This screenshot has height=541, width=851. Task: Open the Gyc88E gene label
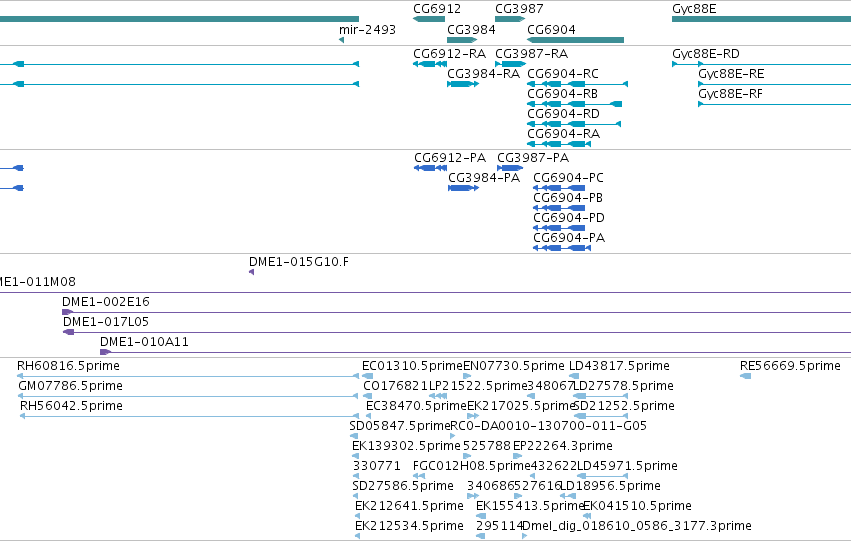[694, 9]
